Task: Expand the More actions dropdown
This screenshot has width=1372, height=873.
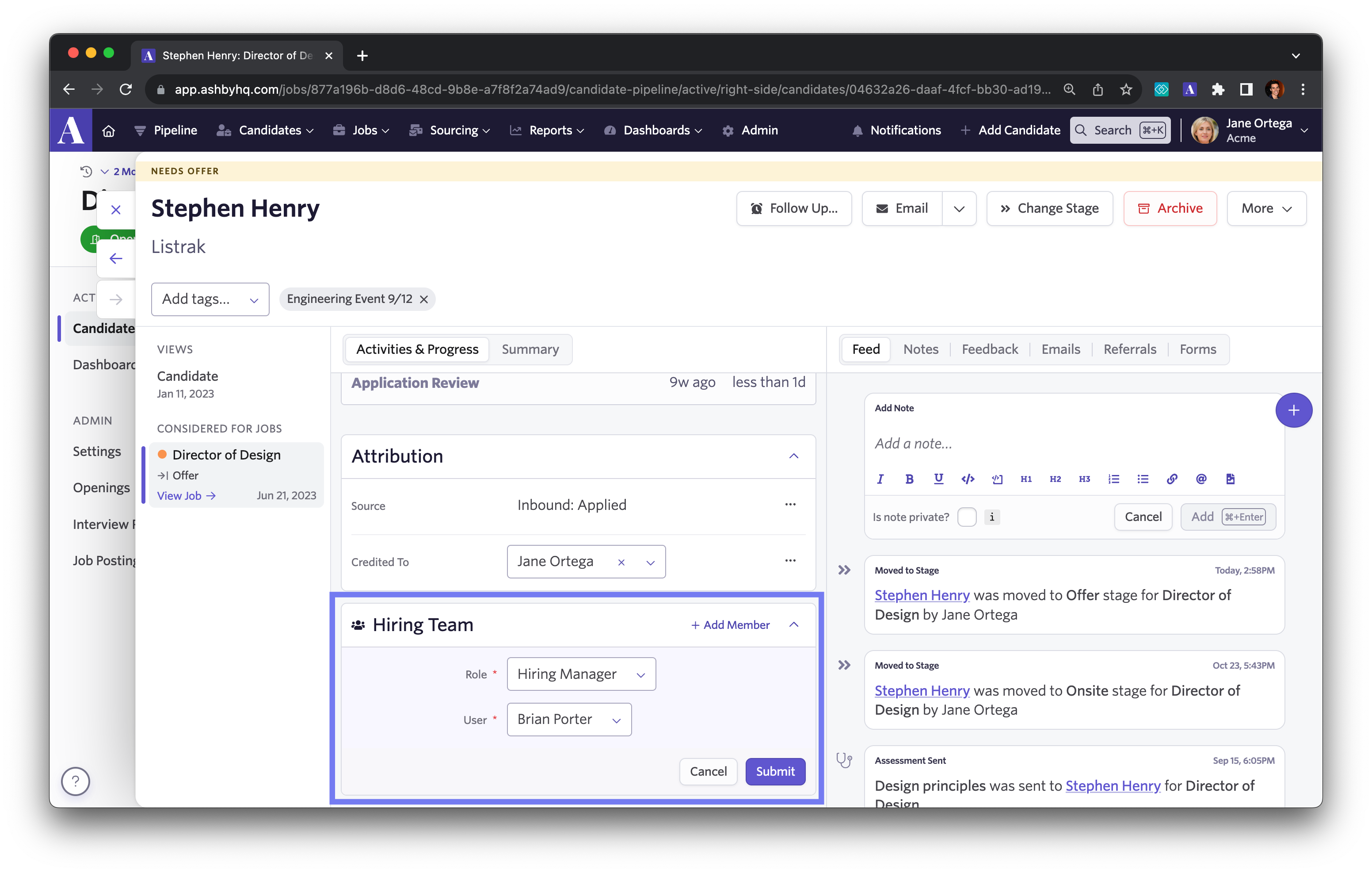Action: coord(1266,208)
